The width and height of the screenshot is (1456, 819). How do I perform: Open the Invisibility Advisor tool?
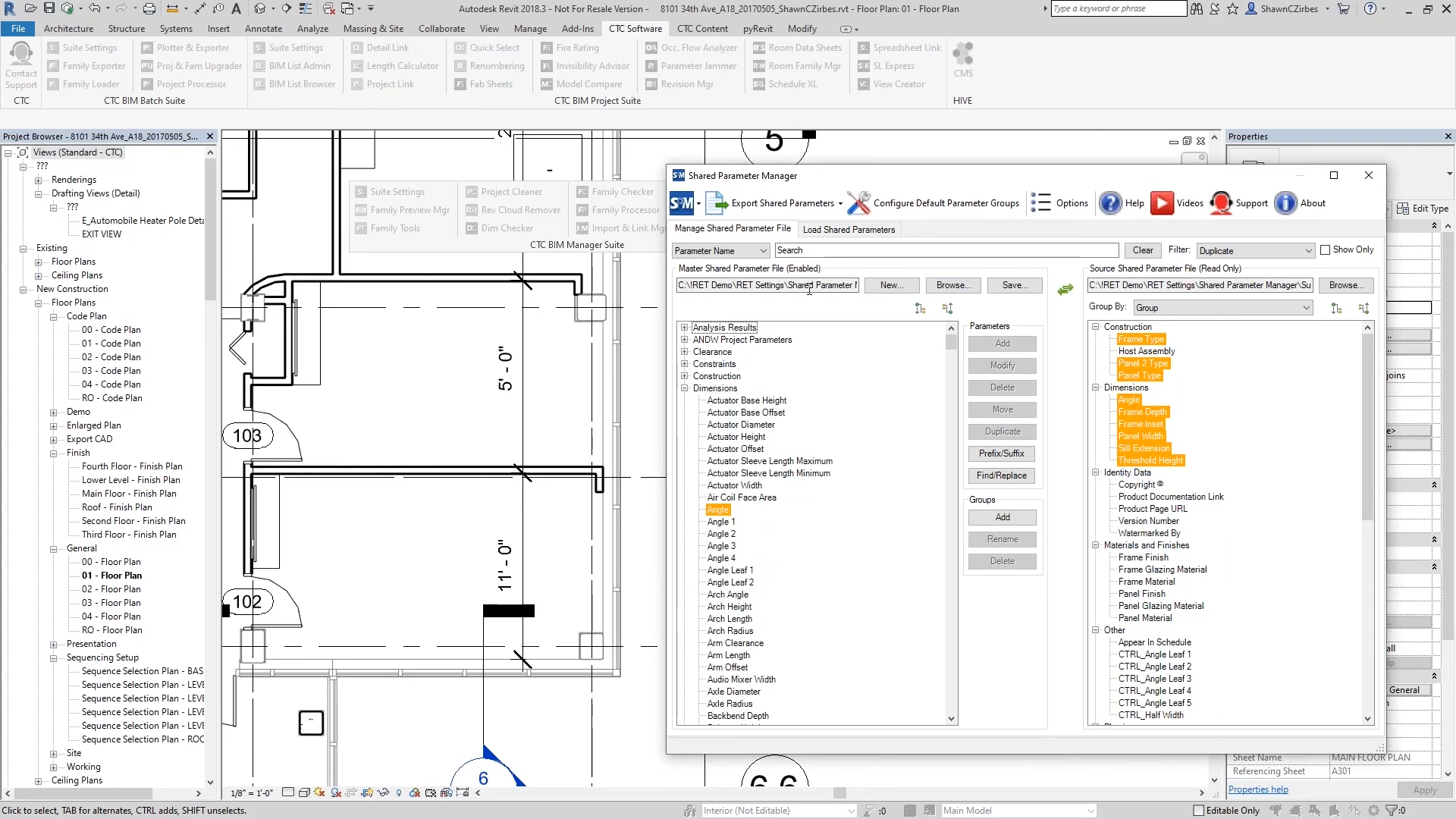pos(592,65)
